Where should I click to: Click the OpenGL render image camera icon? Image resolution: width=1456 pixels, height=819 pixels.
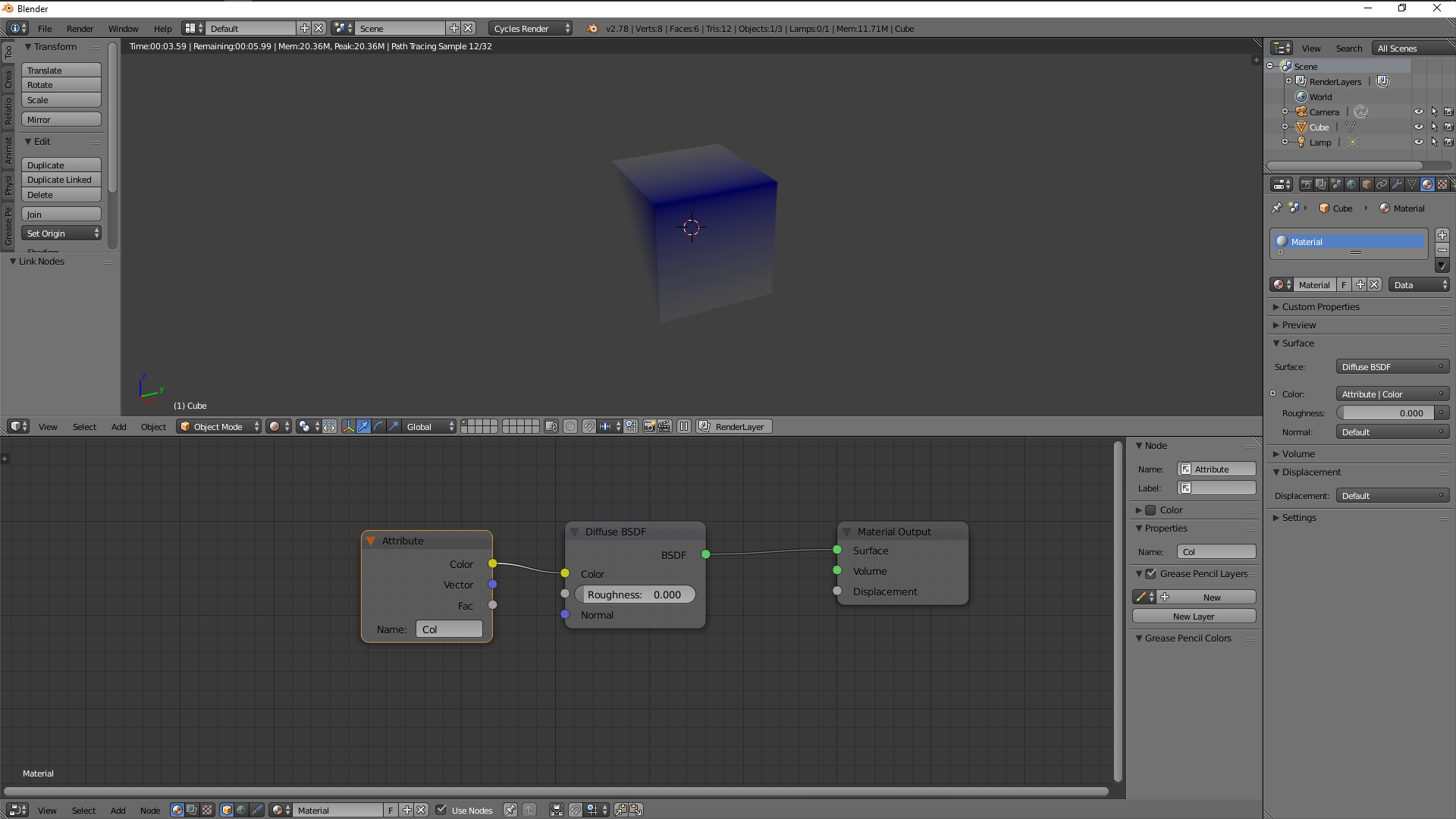pyautogui.click(x=649, y=426)
